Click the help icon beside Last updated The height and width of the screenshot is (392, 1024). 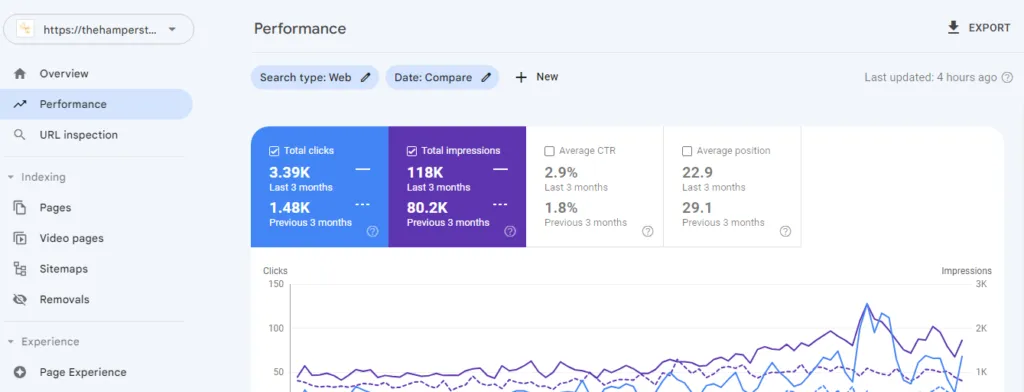click(1007, 78)
